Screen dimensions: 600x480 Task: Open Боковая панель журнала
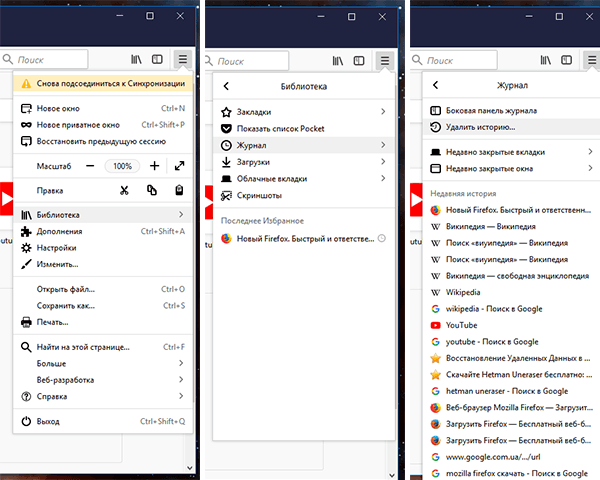coord(512,111)
